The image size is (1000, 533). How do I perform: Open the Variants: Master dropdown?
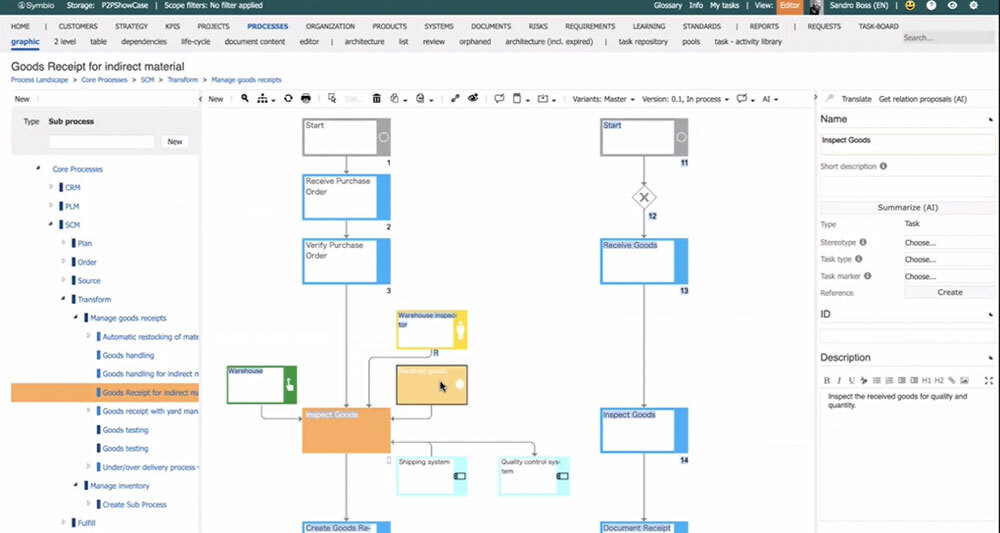(x=603, y=99)
